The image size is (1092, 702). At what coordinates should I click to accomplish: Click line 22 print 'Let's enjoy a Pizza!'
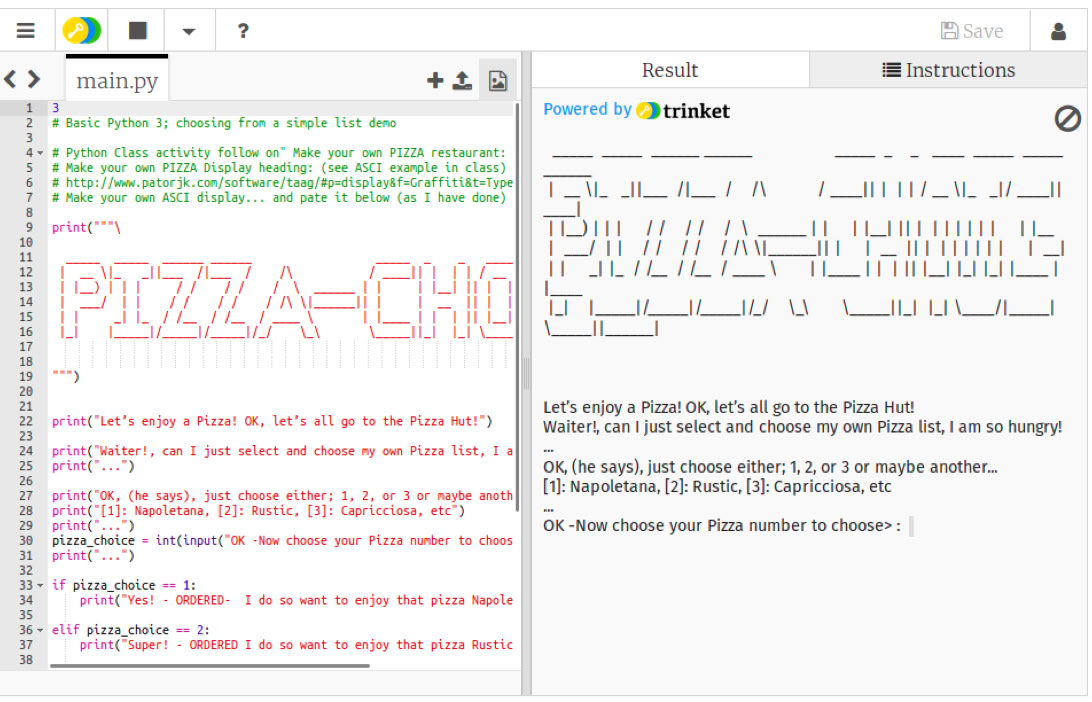272,421
